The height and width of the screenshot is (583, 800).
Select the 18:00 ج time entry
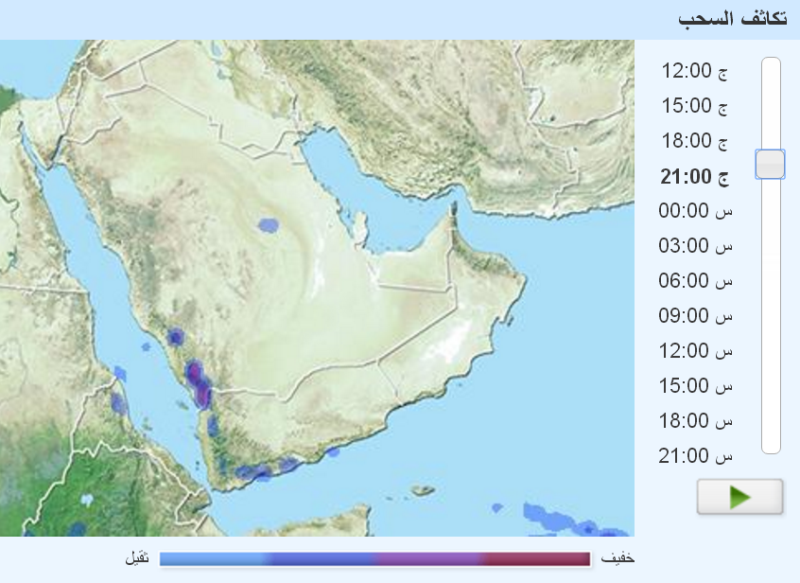(694, 141)
